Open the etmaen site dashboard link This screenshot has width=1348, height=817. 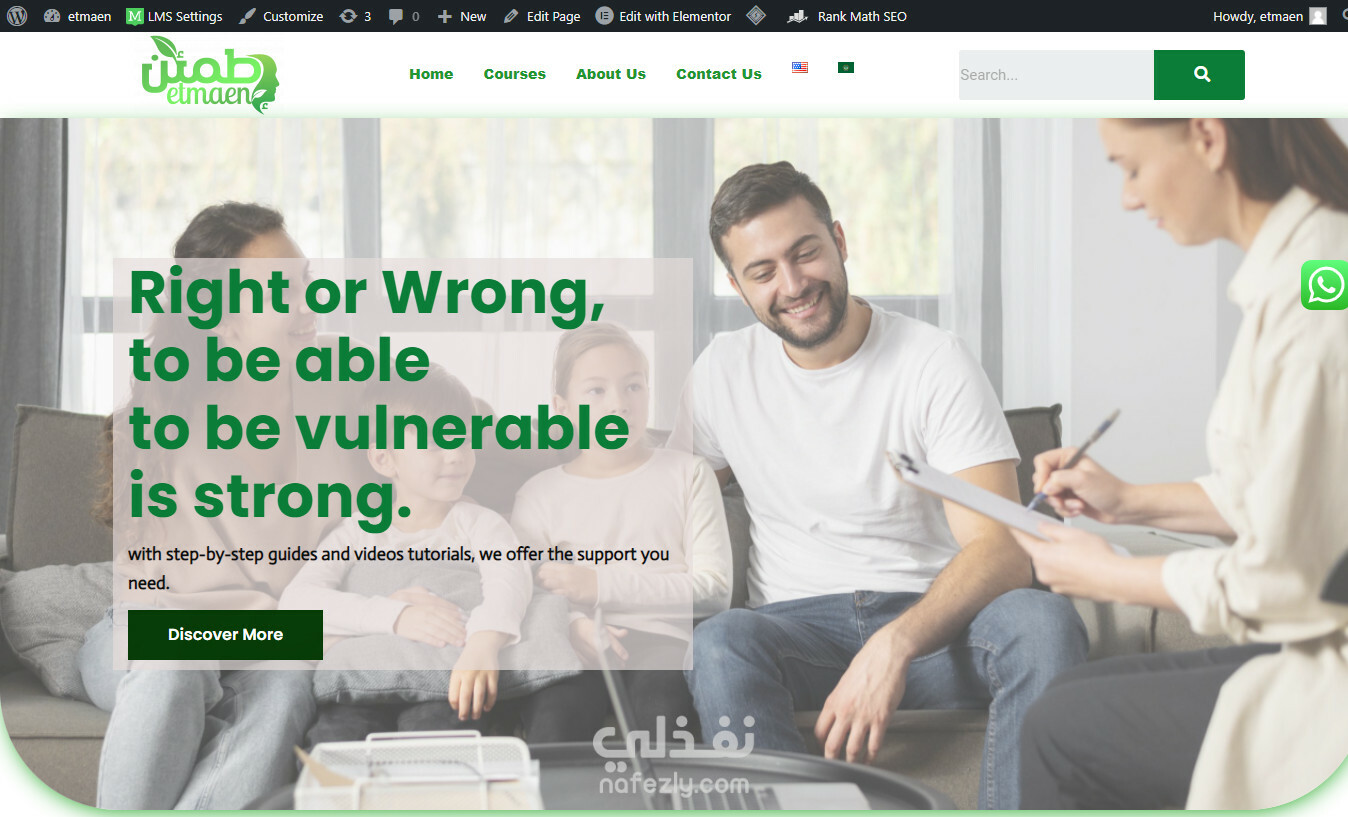point(78,16)
